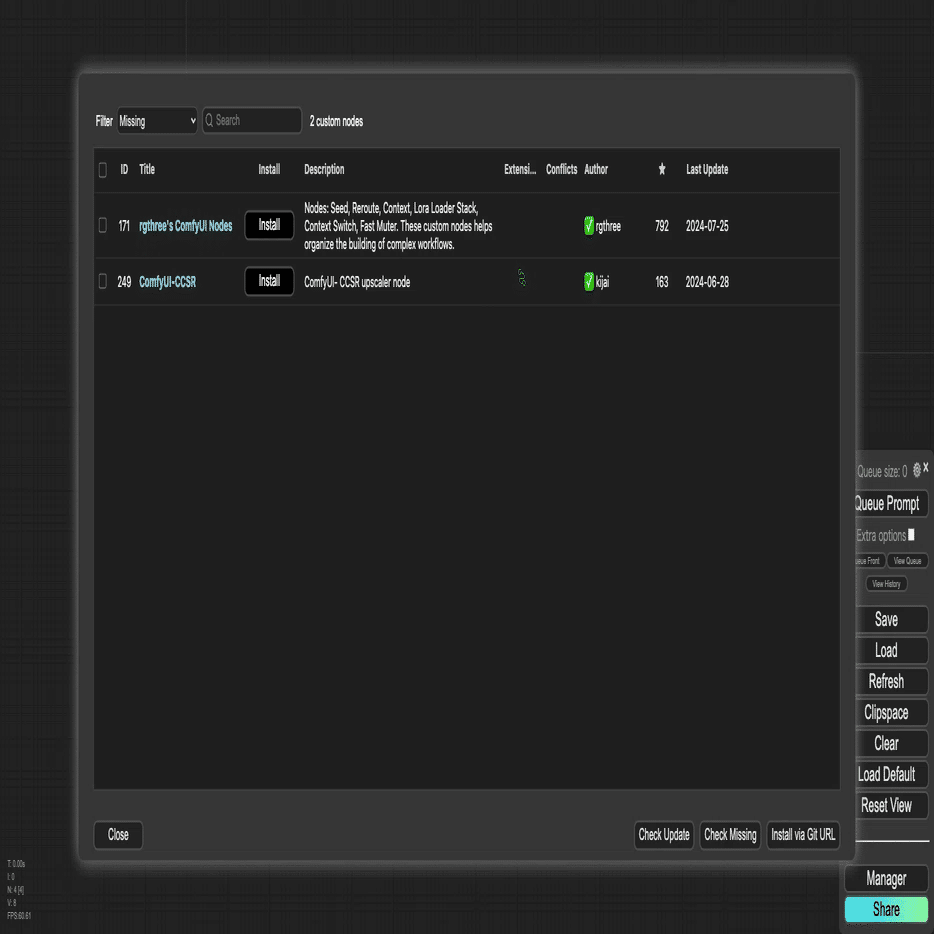
Task: Check the box for rgthree's ComfyUI Nodes row
Action: [x=102, y=225]
